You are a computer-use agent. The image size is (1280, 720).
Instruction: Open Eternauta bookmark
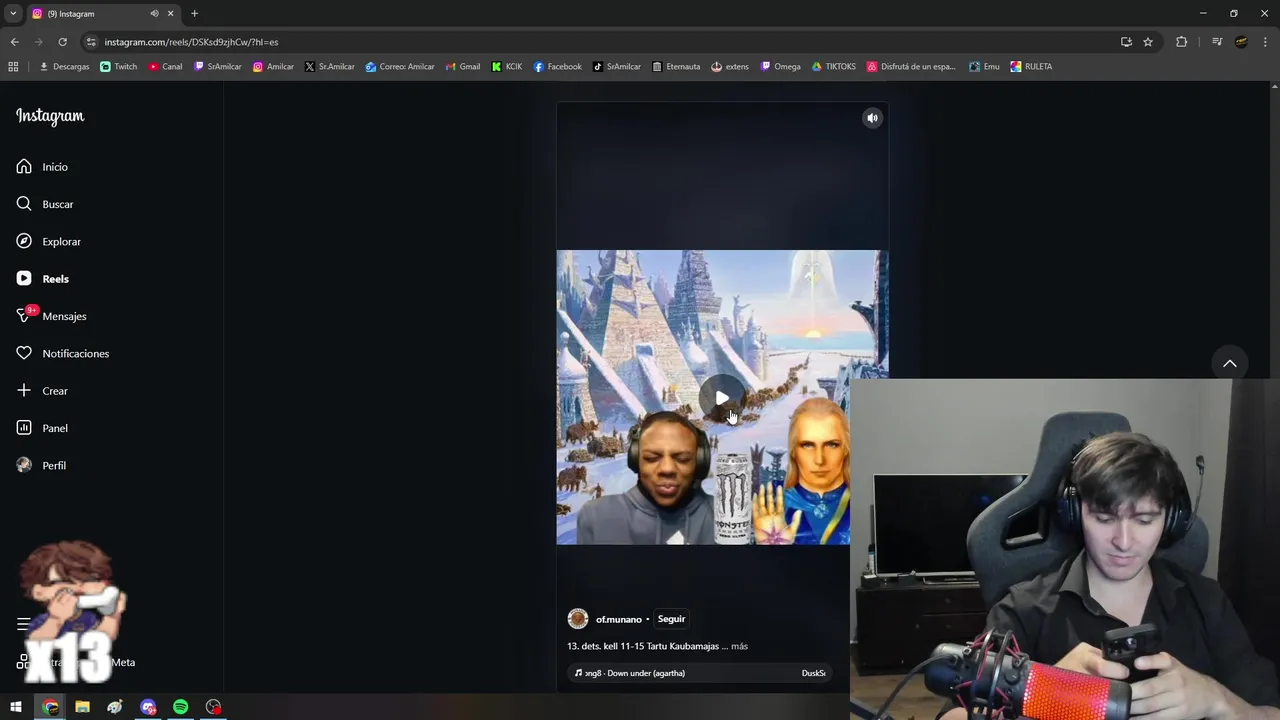(676, 67)
